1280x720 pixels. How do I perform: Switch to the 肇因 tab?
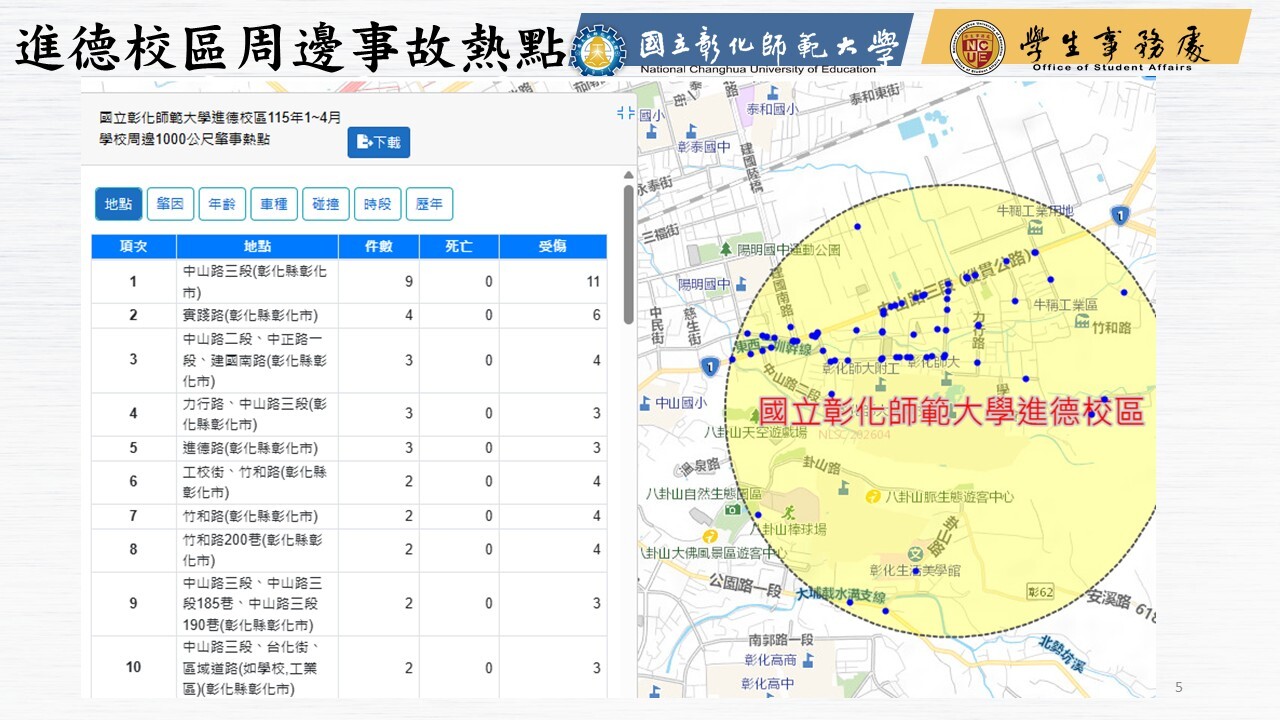170,204
